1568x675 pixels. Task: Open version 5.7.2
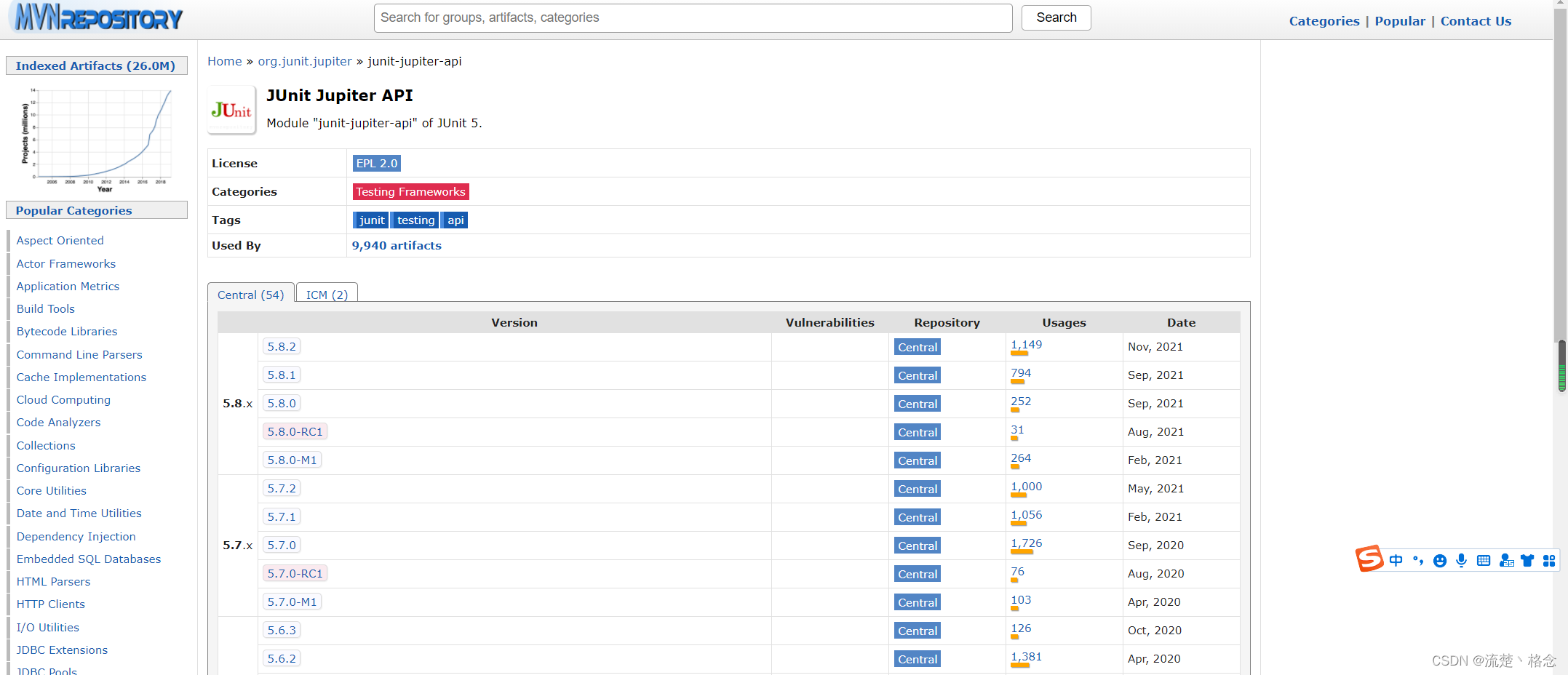pos(282,488)
